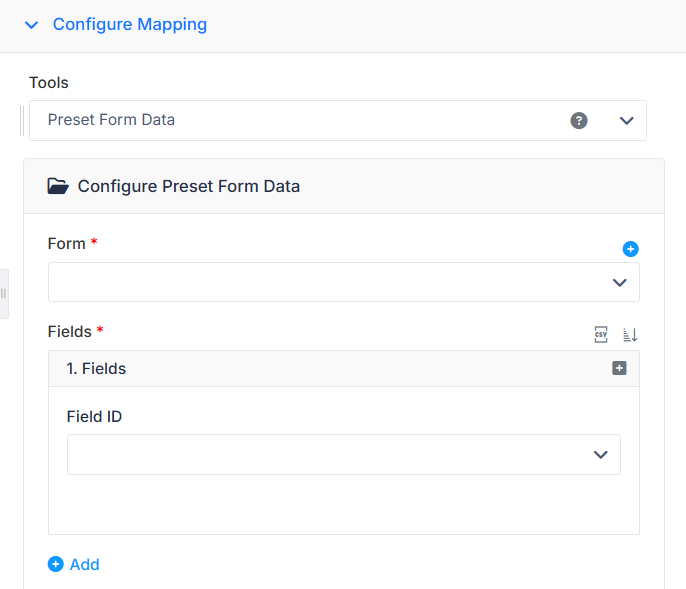The height and width of the screenshot is (589, 686).
Task: Click the Configure Preset Form Data panel title
Action: pos(189,186)
